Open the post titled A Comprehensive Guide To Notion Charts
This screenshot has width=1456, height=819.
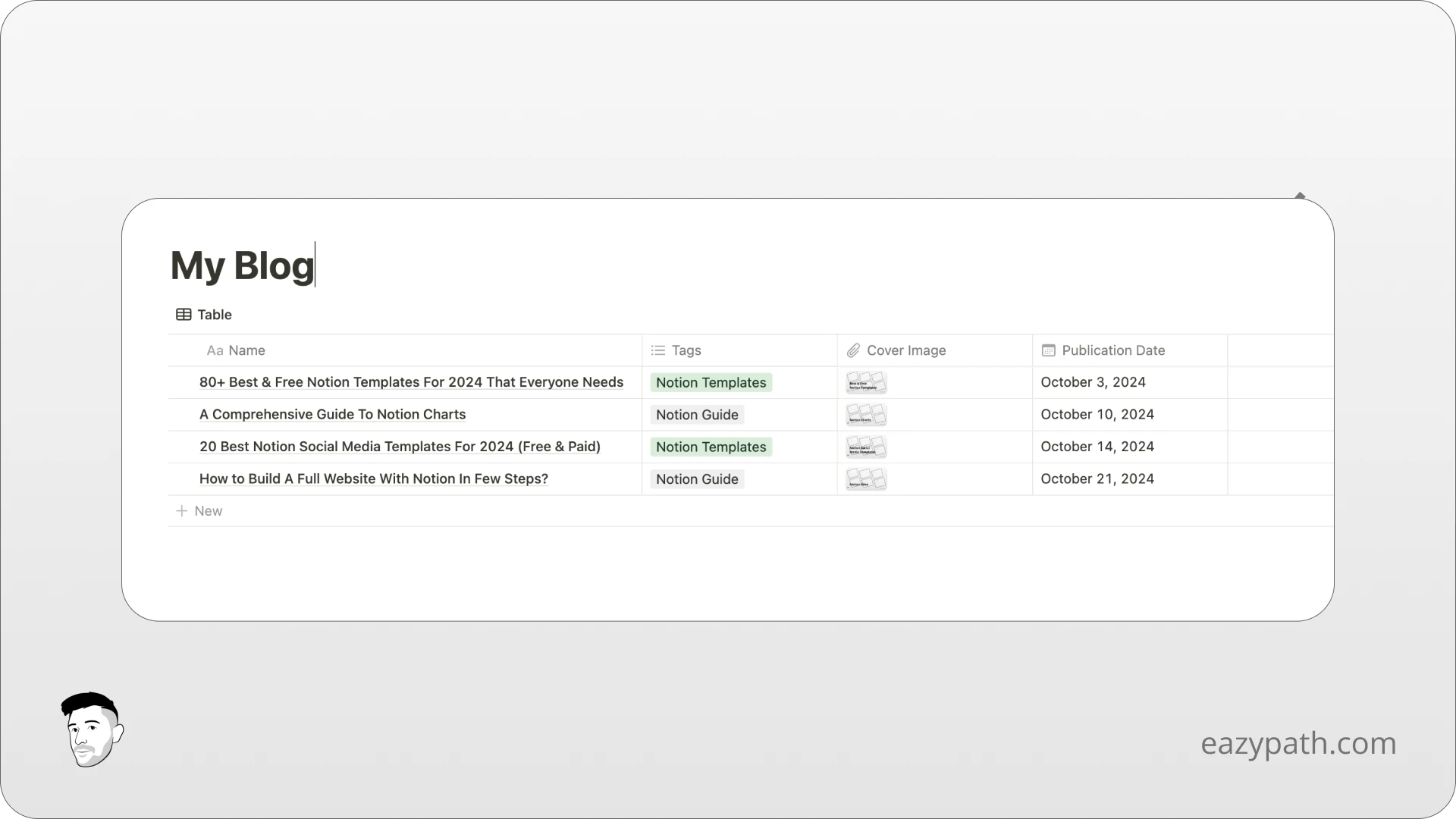(332, 414)
